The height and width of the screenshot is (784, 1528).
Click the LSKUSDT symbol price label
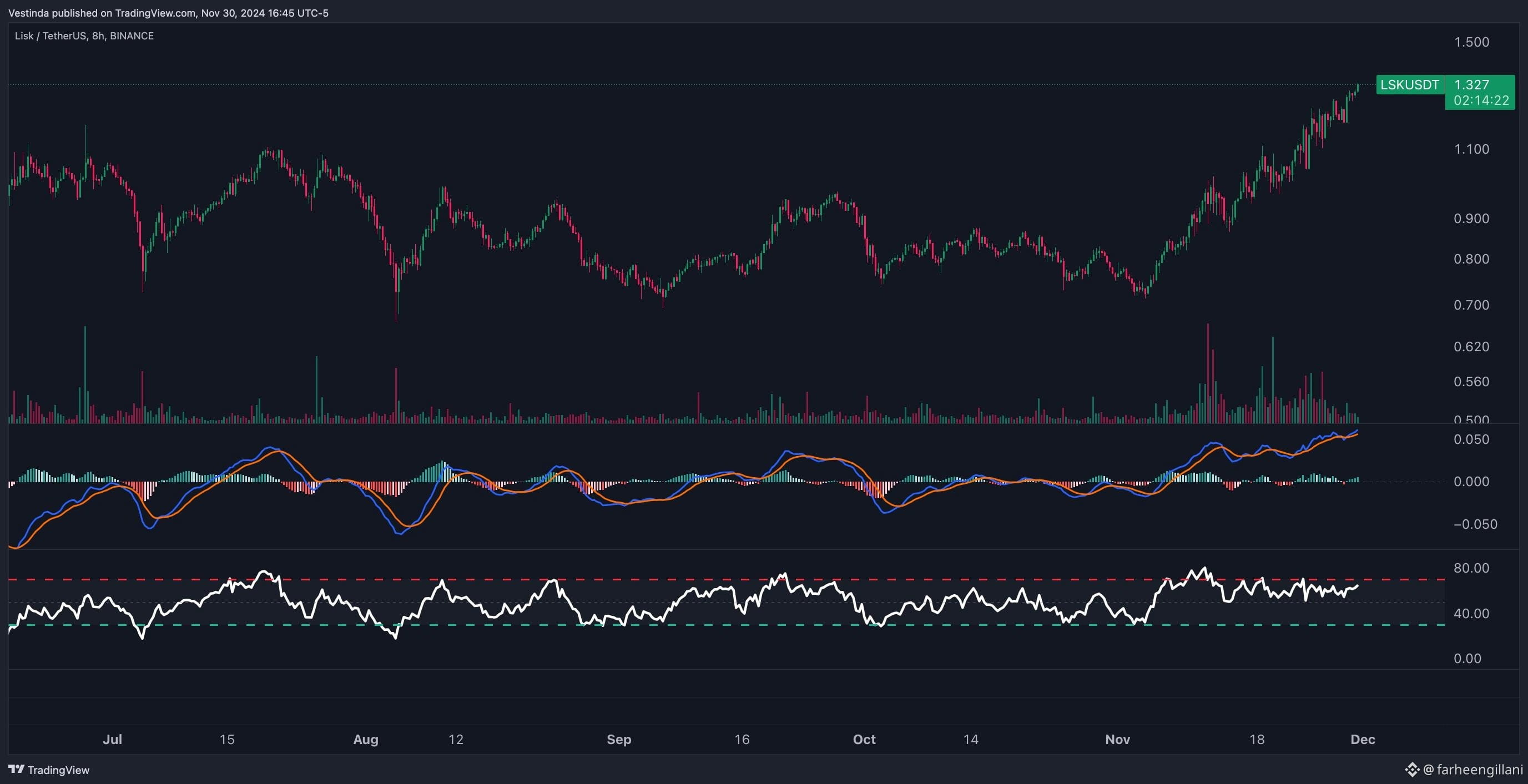[1409, 85]
